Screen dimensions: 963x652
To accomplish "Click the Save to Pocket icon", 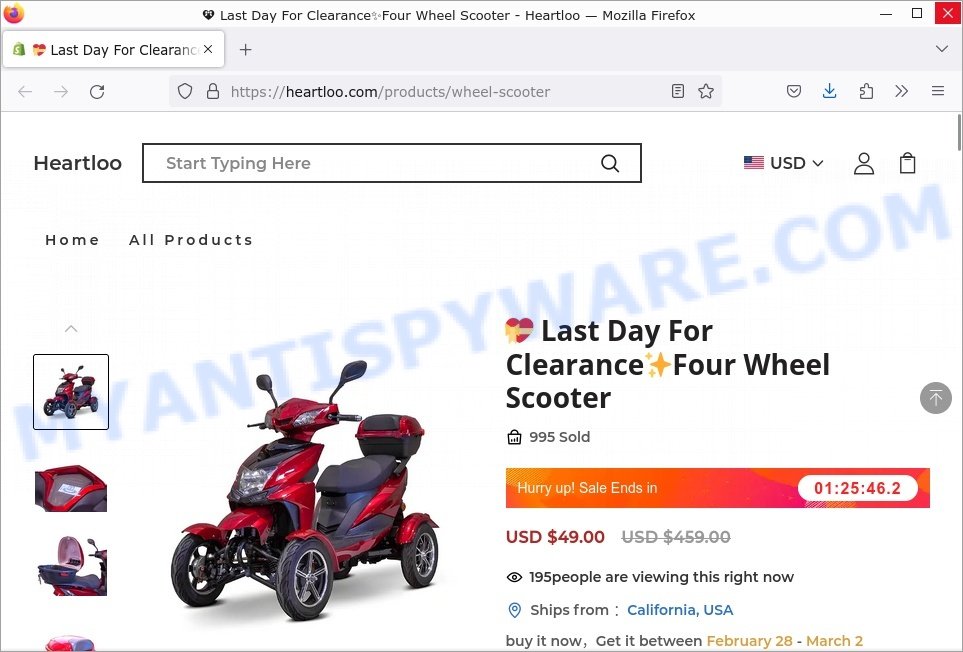I will pyautogui.click(x=793, y=91).
